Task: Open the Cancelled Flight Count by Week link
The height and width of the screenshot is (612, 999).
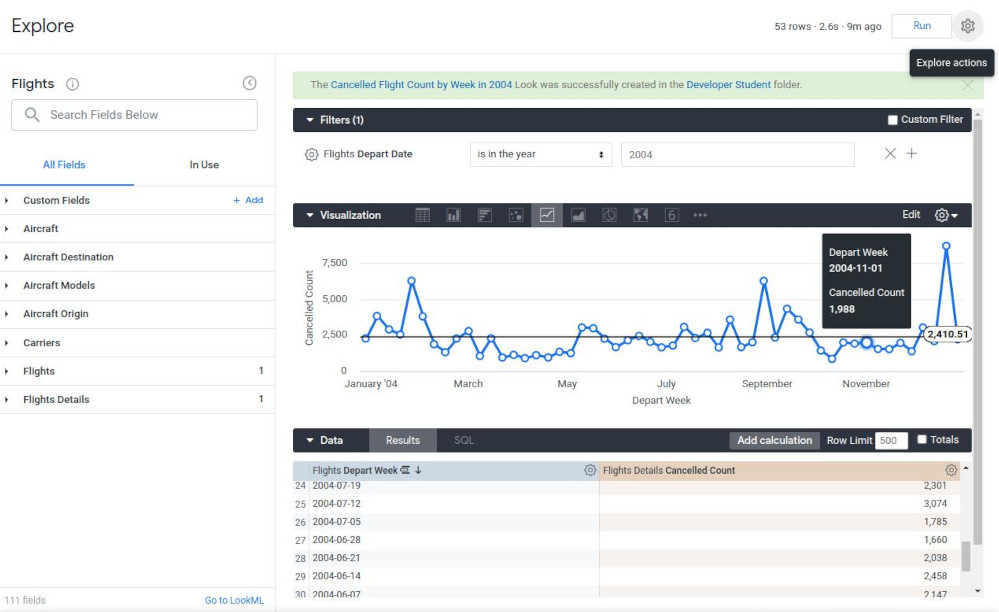Action: pos(421,85)
